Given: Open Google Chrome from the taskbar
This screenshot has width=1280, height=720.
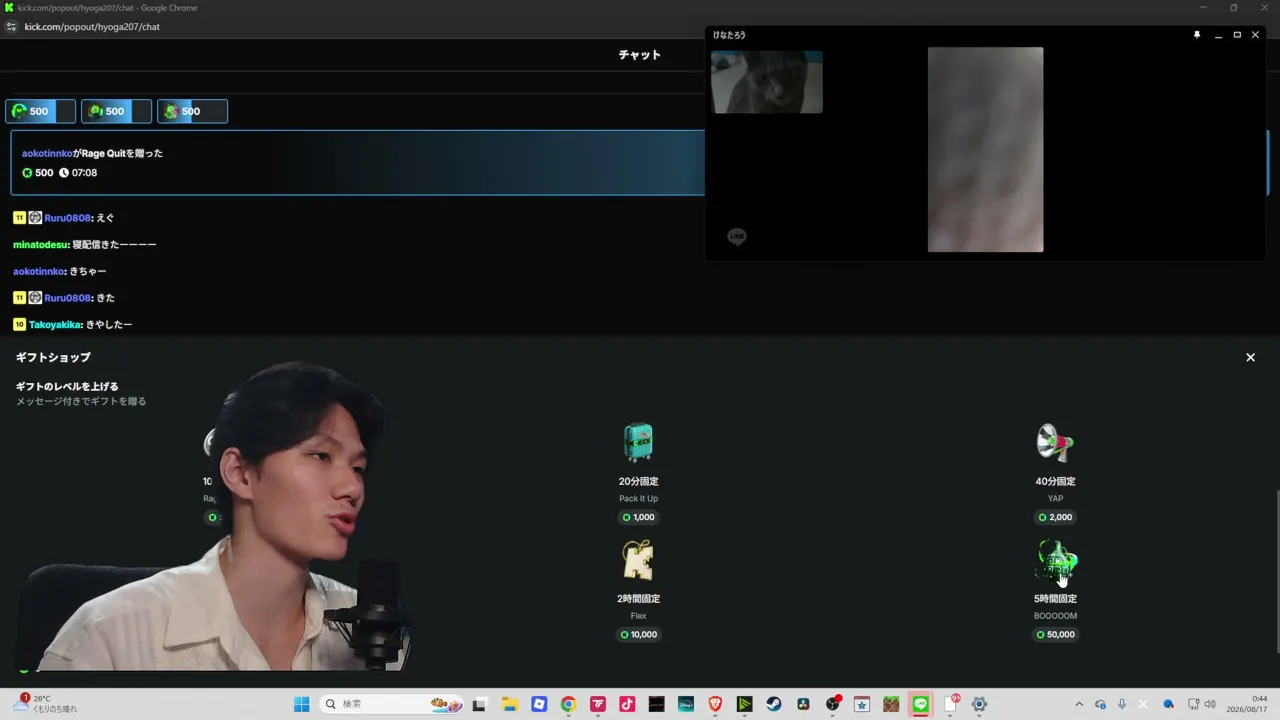Looking at the screenshot, I should (568, 704).
